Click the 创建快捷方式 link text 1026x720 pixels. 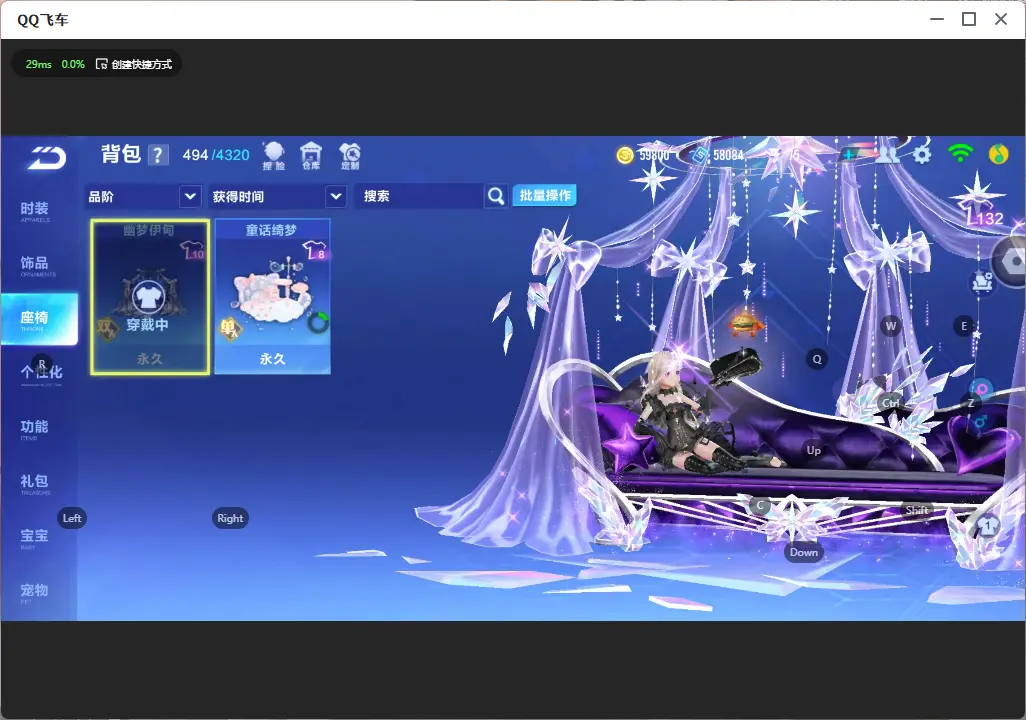141,64
